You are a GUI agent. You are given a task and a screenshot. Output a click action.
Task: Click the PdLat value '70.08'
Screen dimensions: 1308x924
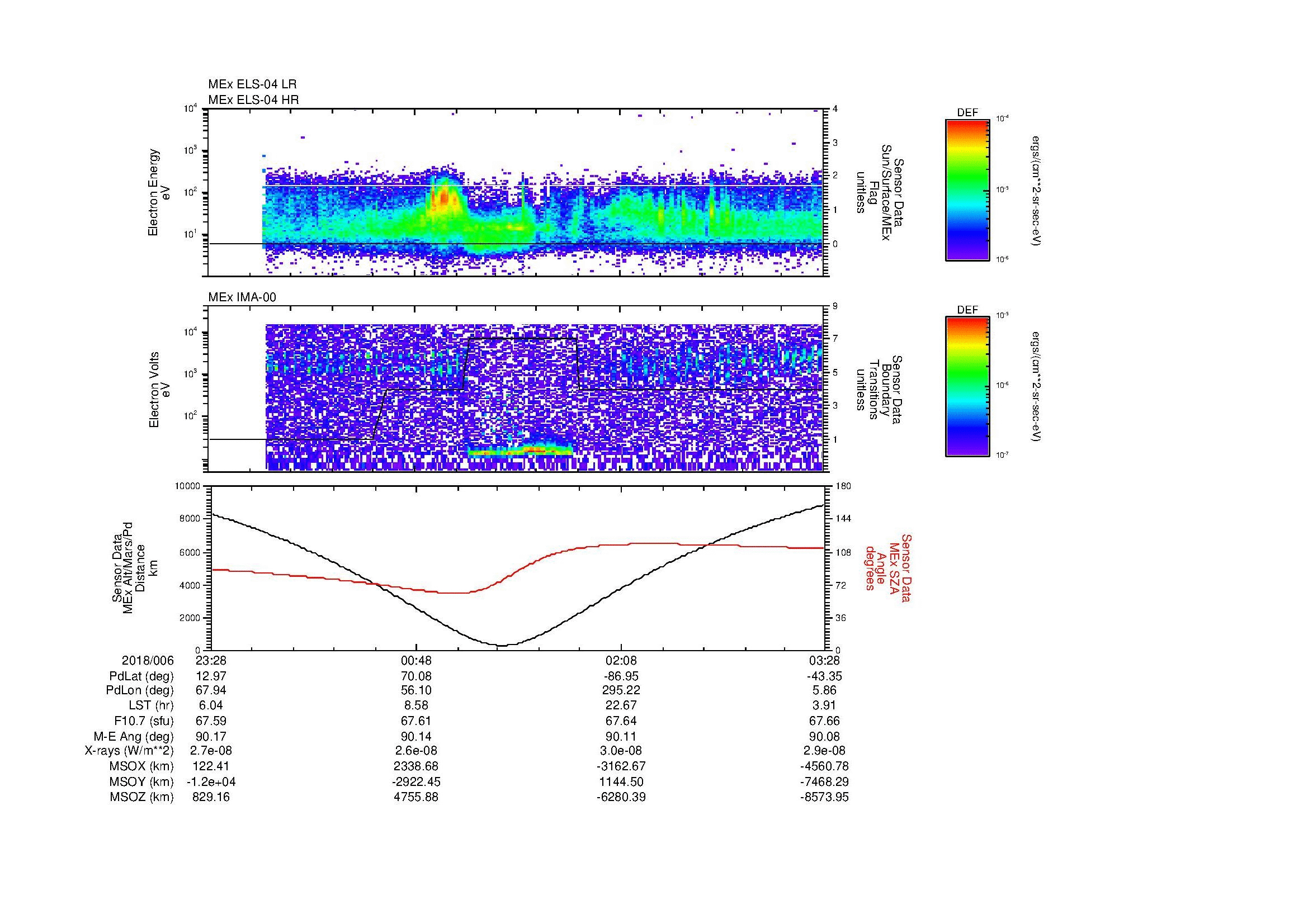416,676
